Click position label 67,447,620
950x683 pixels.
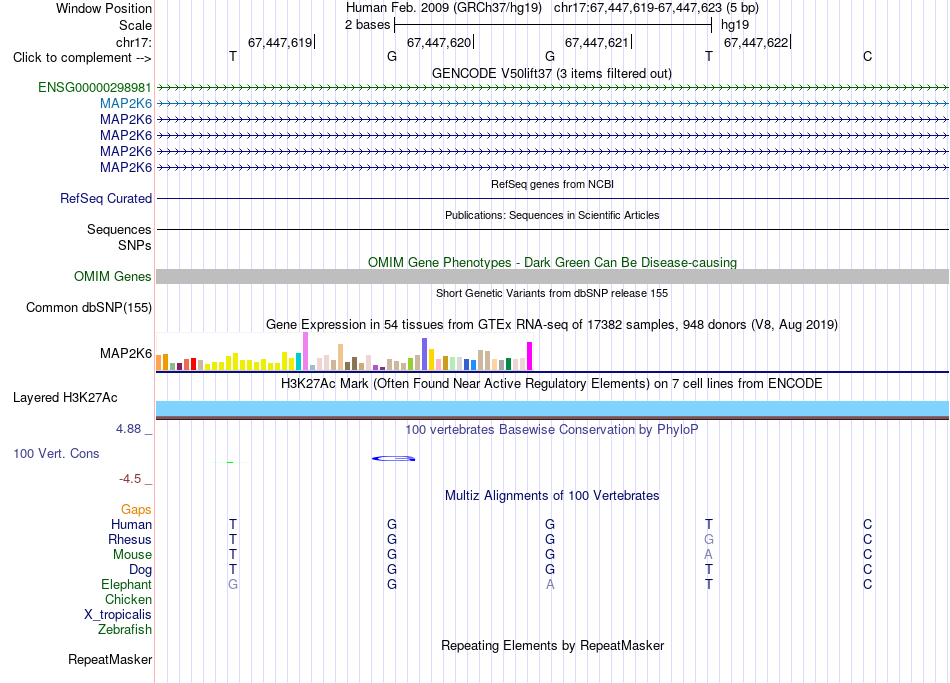tap(439, 42)
